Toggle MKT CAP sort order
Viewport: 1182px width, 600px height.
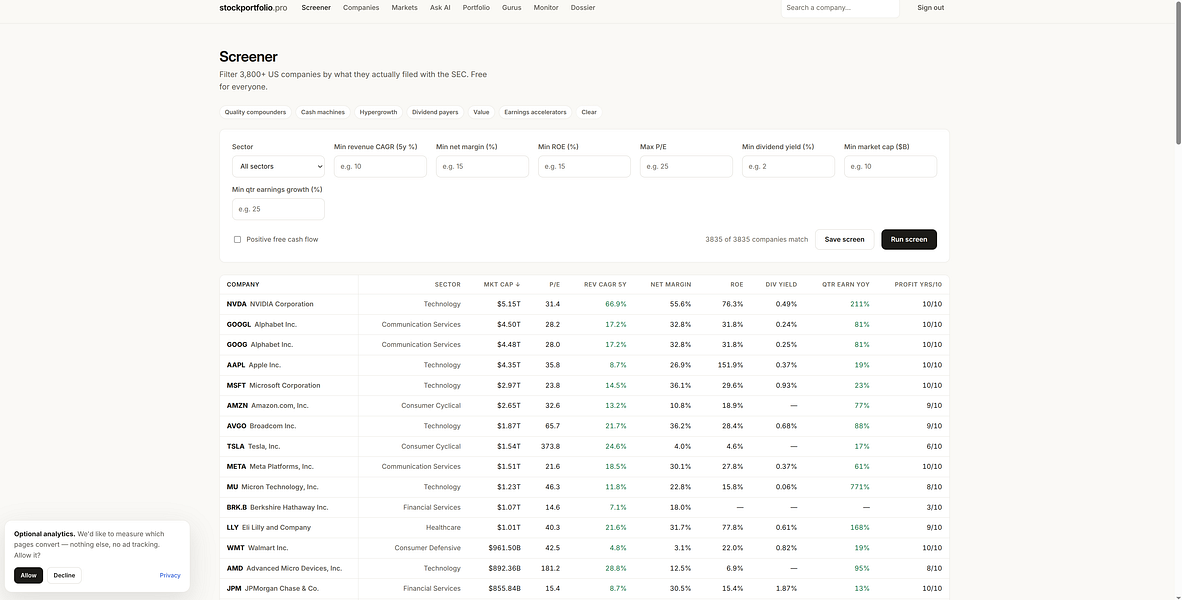tap(501, 285)
